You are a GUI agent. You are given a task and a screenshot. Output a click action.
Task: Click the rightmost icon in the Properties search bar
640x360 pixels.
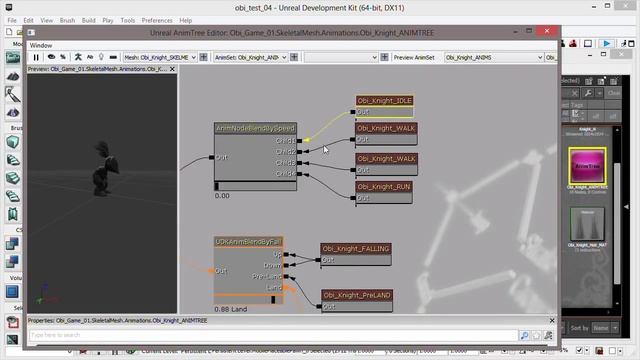pyautogui.click(x=548, y=336)
